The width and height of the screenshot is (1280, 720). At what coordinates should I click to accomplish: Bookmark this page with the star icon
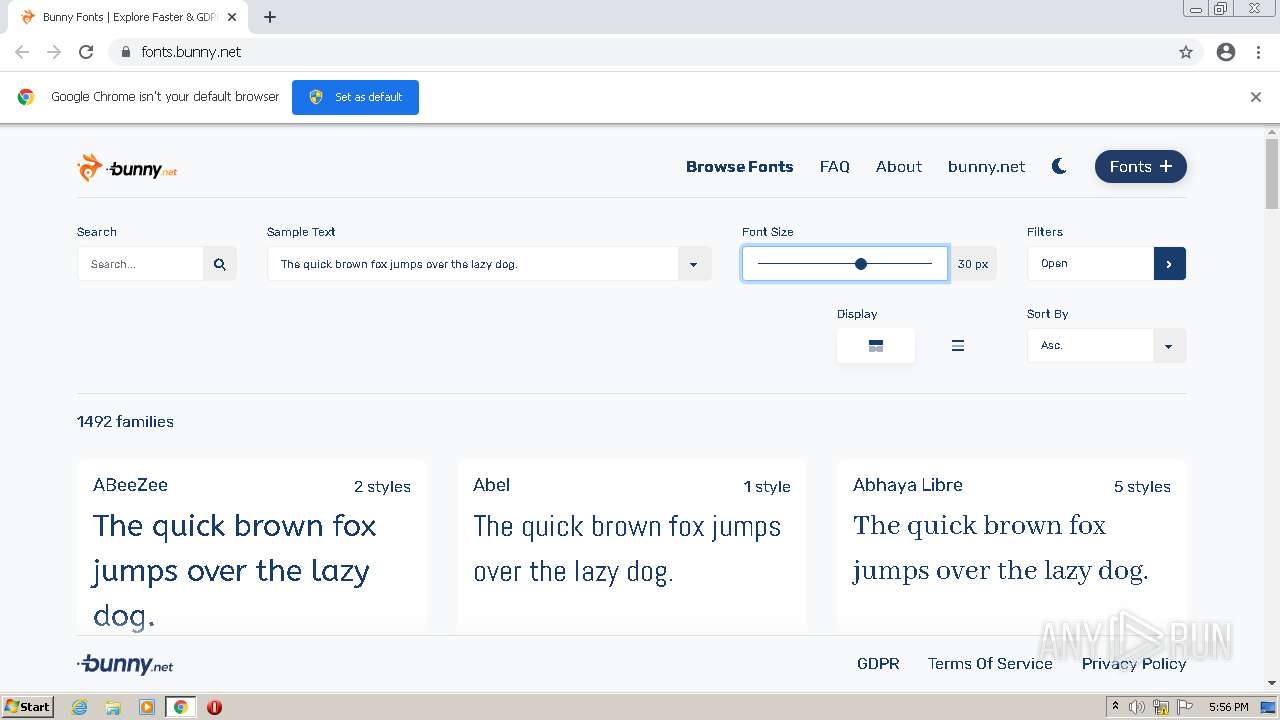[1186, 52]
